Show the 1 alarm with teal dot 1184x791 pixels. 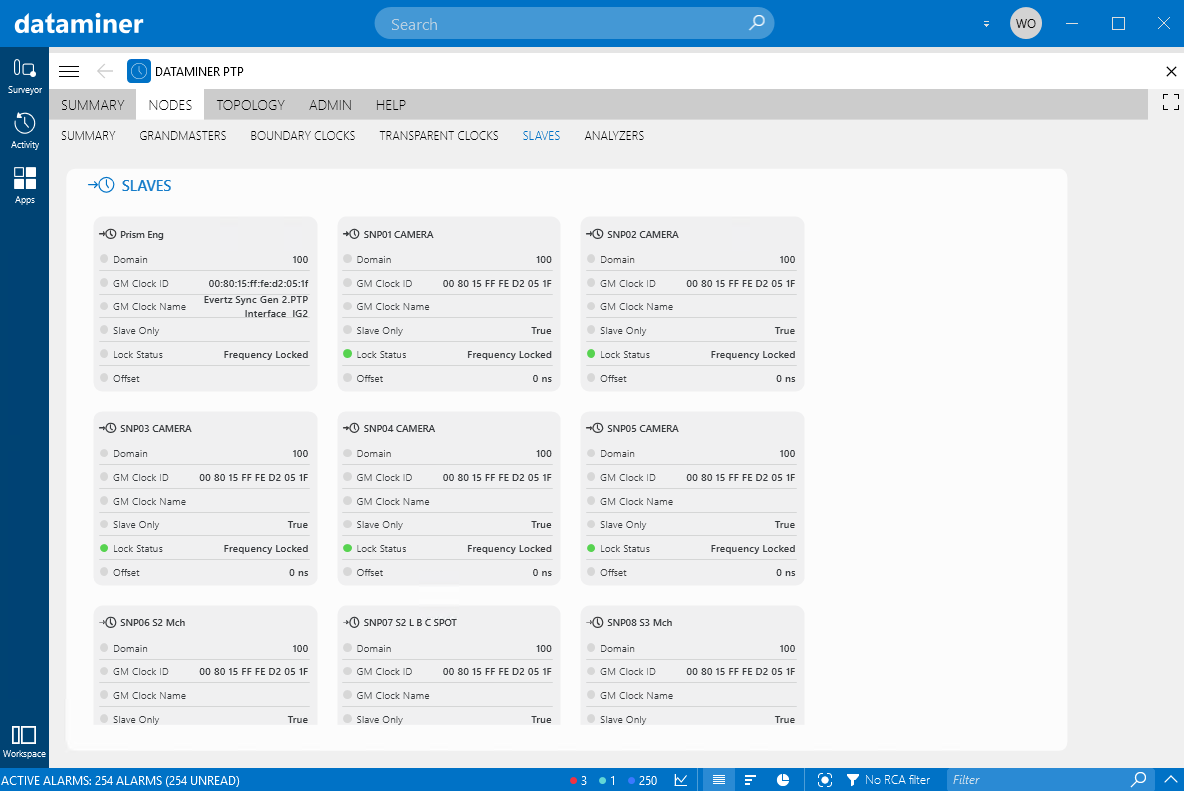[607, 780]
